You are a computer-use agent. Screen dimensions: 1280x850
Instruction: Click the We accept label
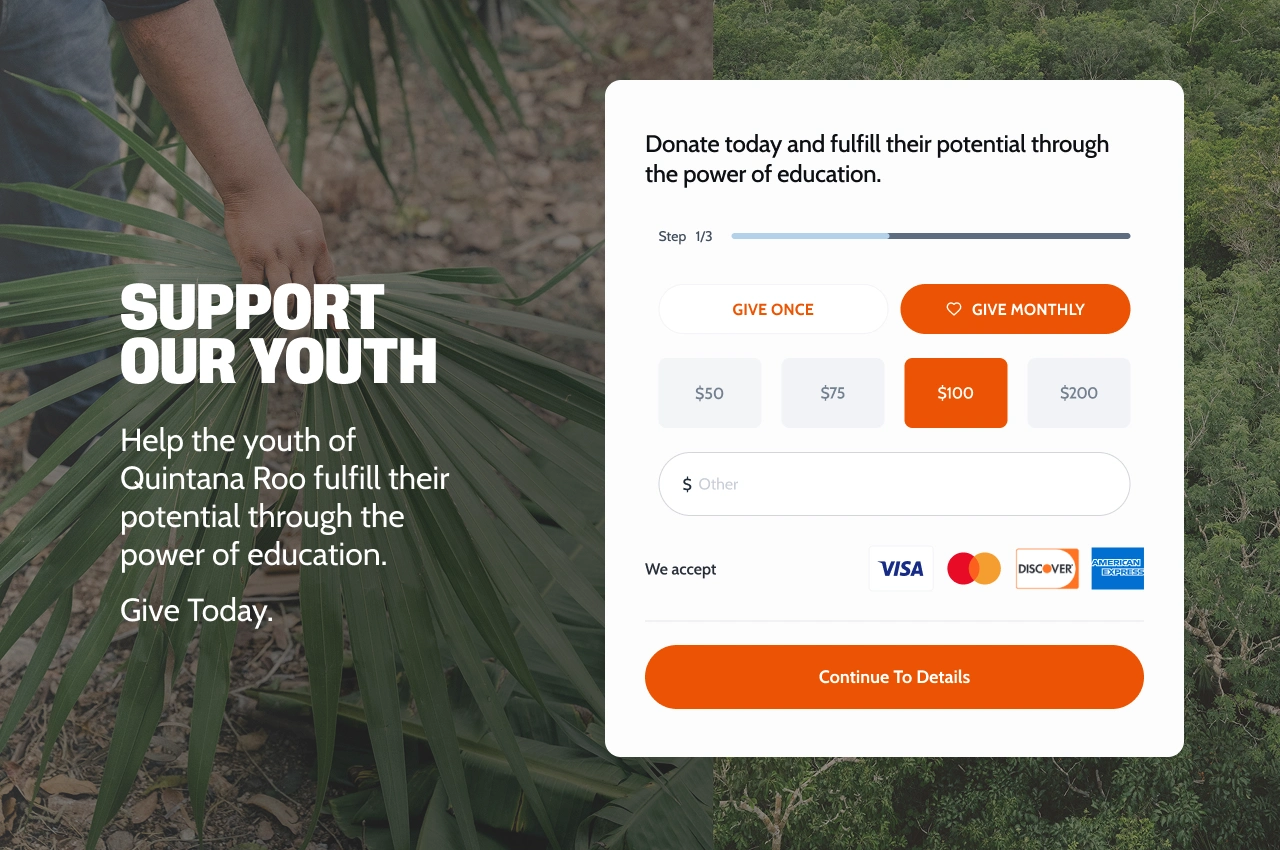[681, 569]
